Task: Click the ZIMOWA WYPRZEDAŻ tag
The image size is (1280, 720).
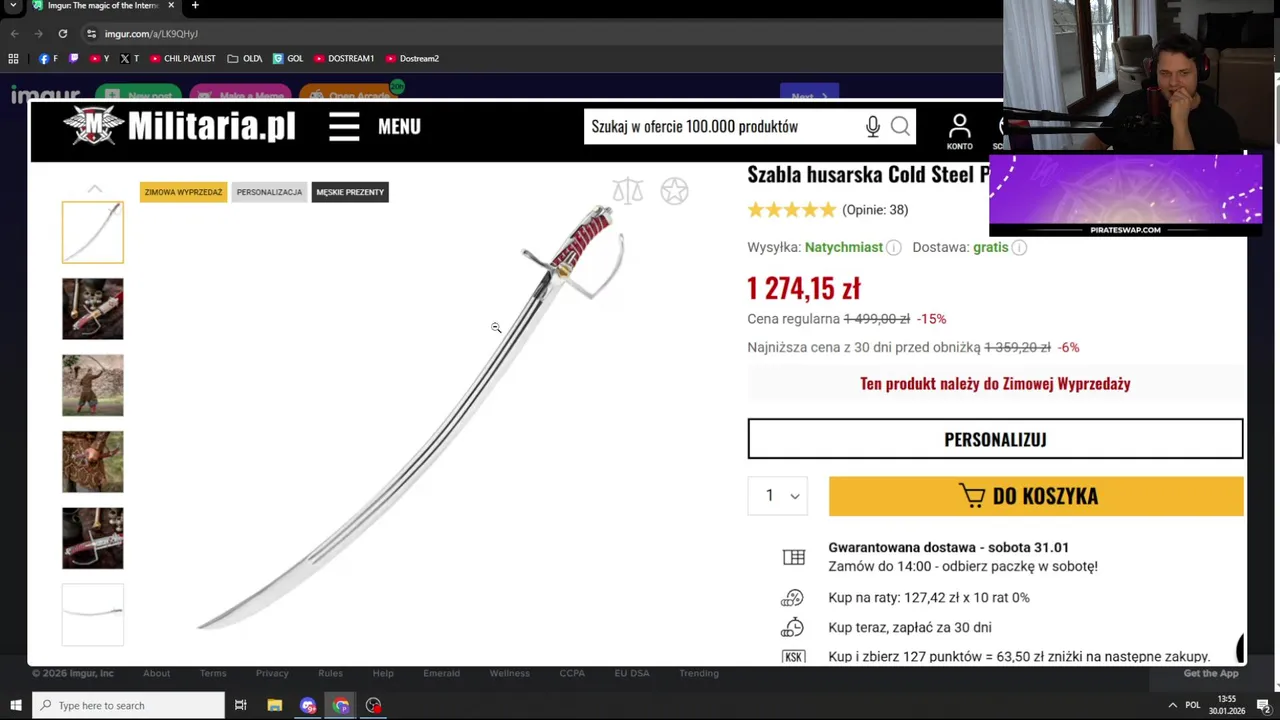Action: (x=183, y=192)
